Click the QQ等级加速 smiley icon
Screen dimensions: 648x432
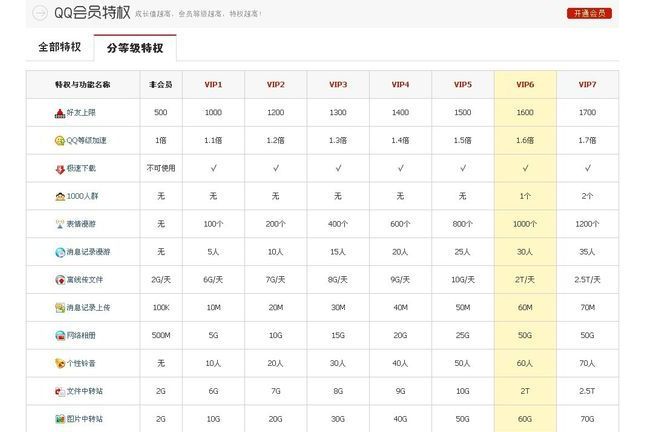click(x=60, y=141)
